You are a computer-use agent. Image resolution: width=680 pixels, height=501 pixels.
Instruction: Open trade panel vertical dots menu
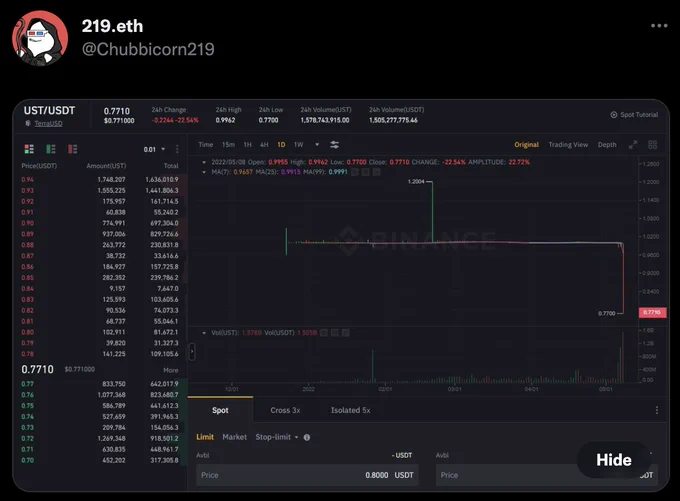[657, 410]
